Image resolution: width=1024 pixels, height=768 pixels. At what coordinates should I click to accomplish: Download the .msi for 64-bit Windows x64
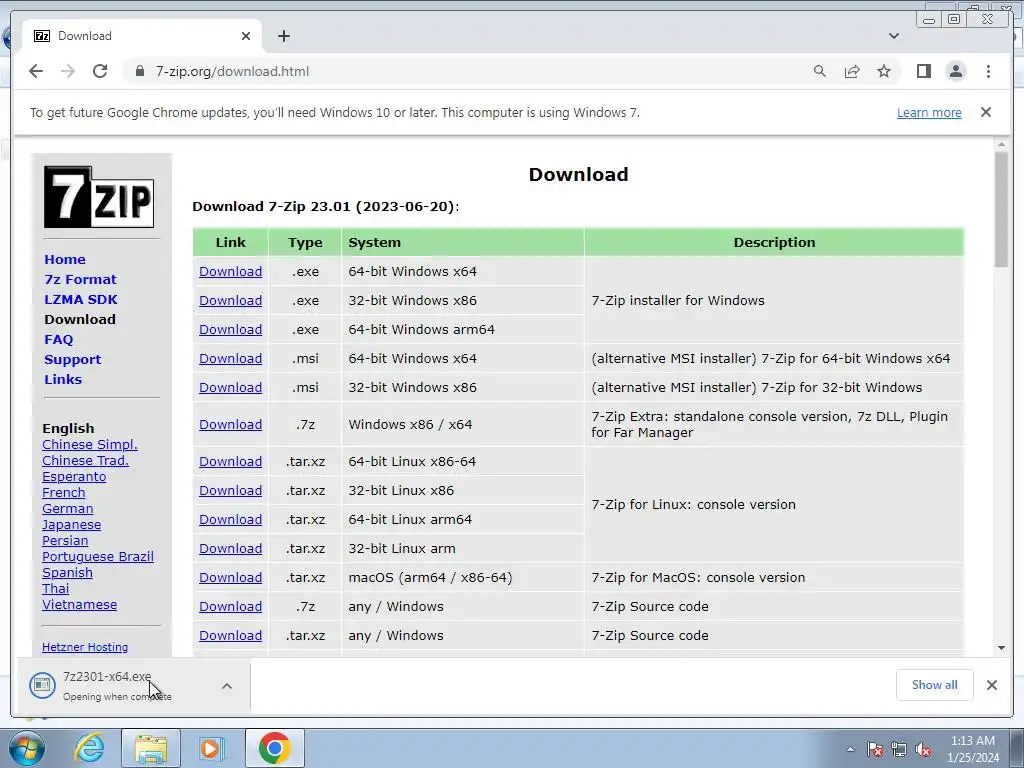pyautogui.click(x=231, y=359)
